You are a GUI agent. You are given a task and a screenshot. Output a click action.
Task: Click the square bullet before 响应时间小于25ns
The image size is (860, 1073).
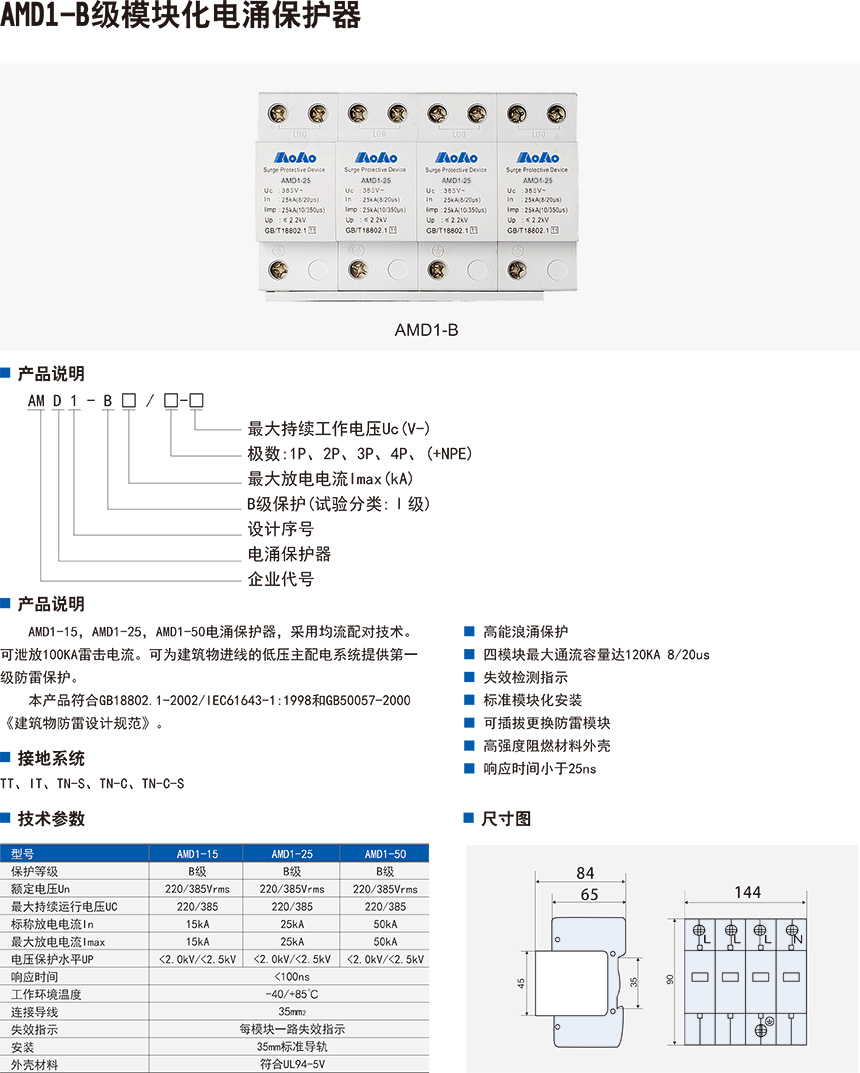pos(470,769)
